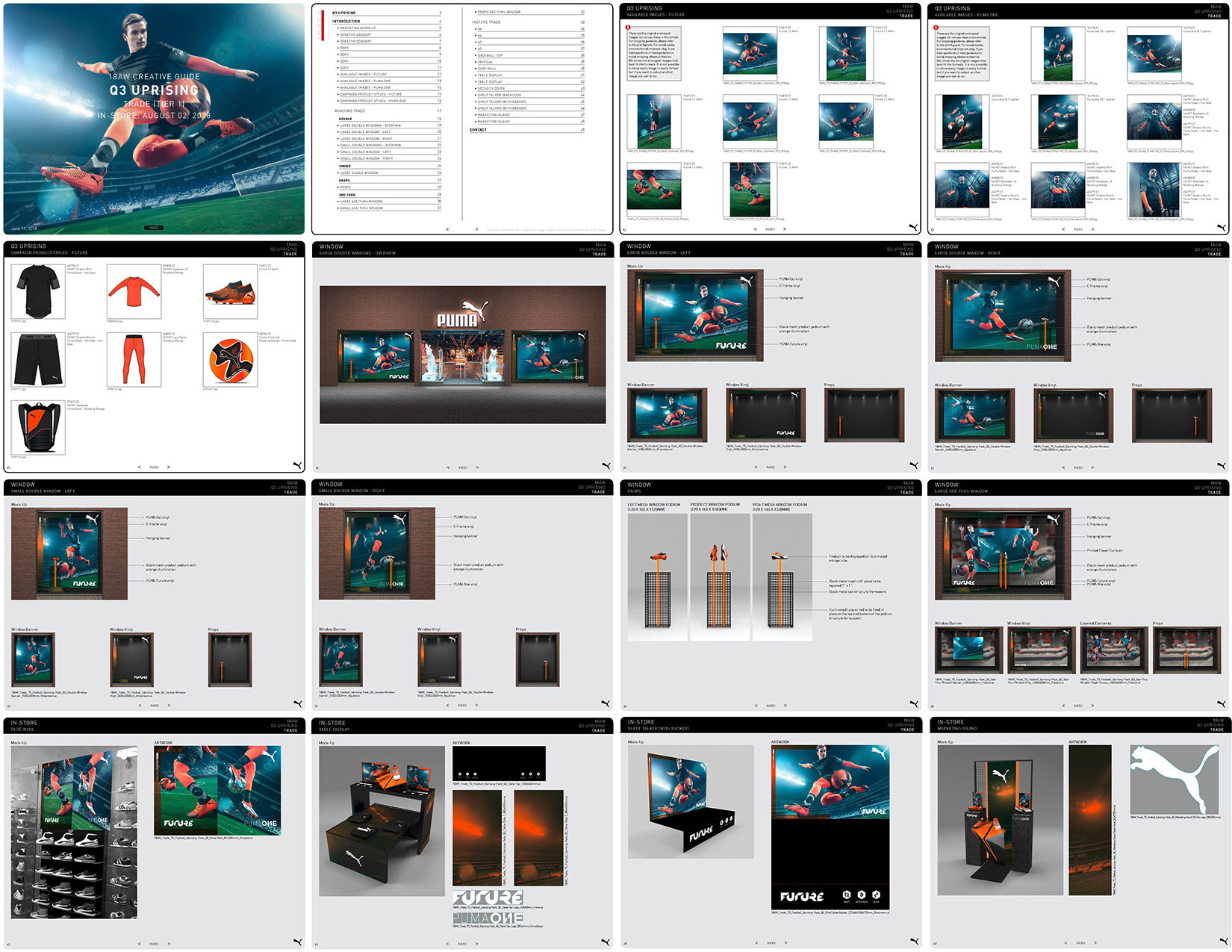This screenshot has width=1232, height=952.
Task: Previous page arrow on Small Double Window - Right page
Action: click(x=447, y=706)
